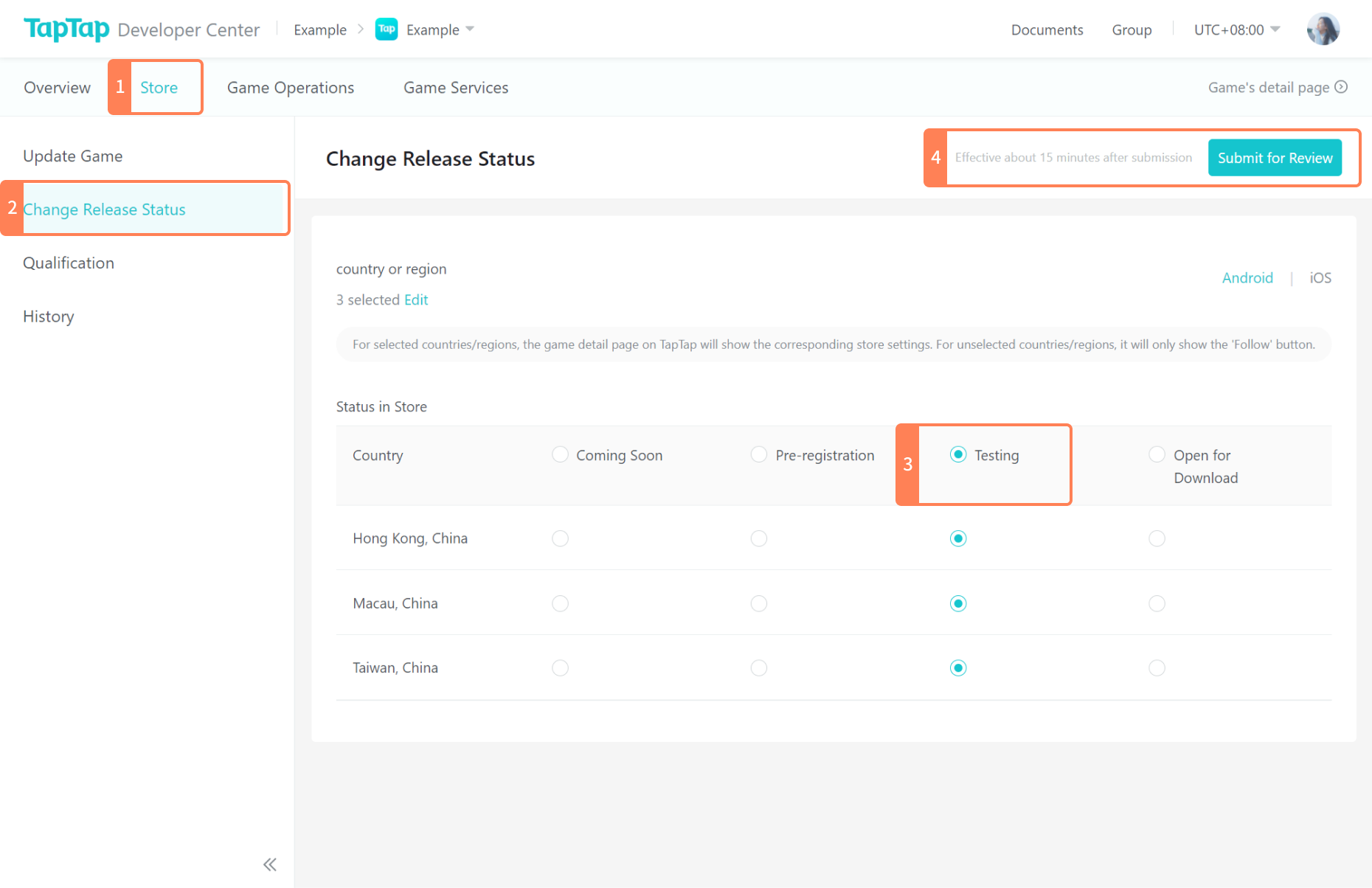The height and width of the screenshot is (888, 1372).
Task: Select Coming Soon for all countries
Action: click(561, 454)
